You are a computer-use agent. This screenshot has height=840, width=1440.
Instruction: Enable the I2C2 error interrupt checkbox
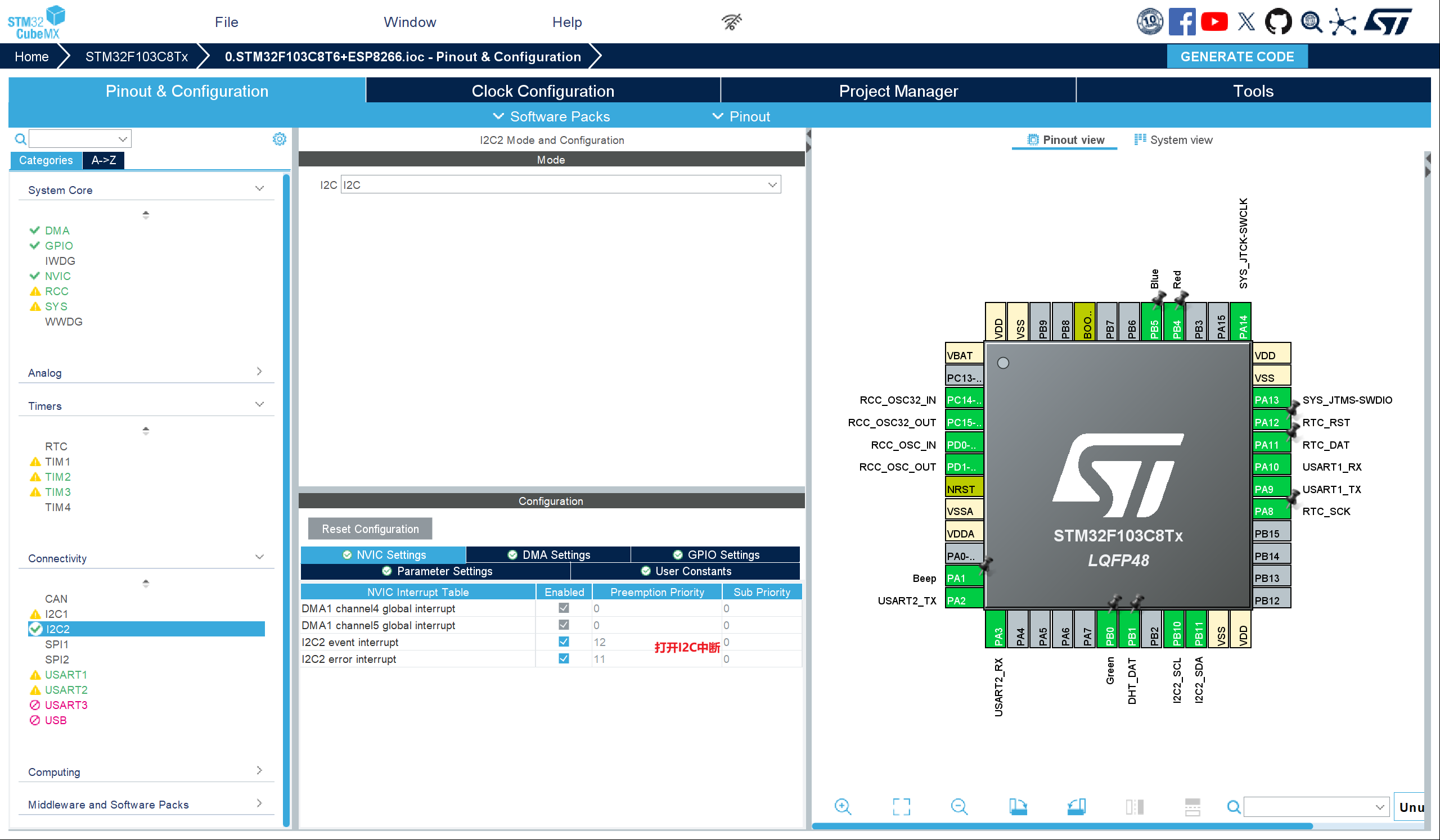(564, 658)
